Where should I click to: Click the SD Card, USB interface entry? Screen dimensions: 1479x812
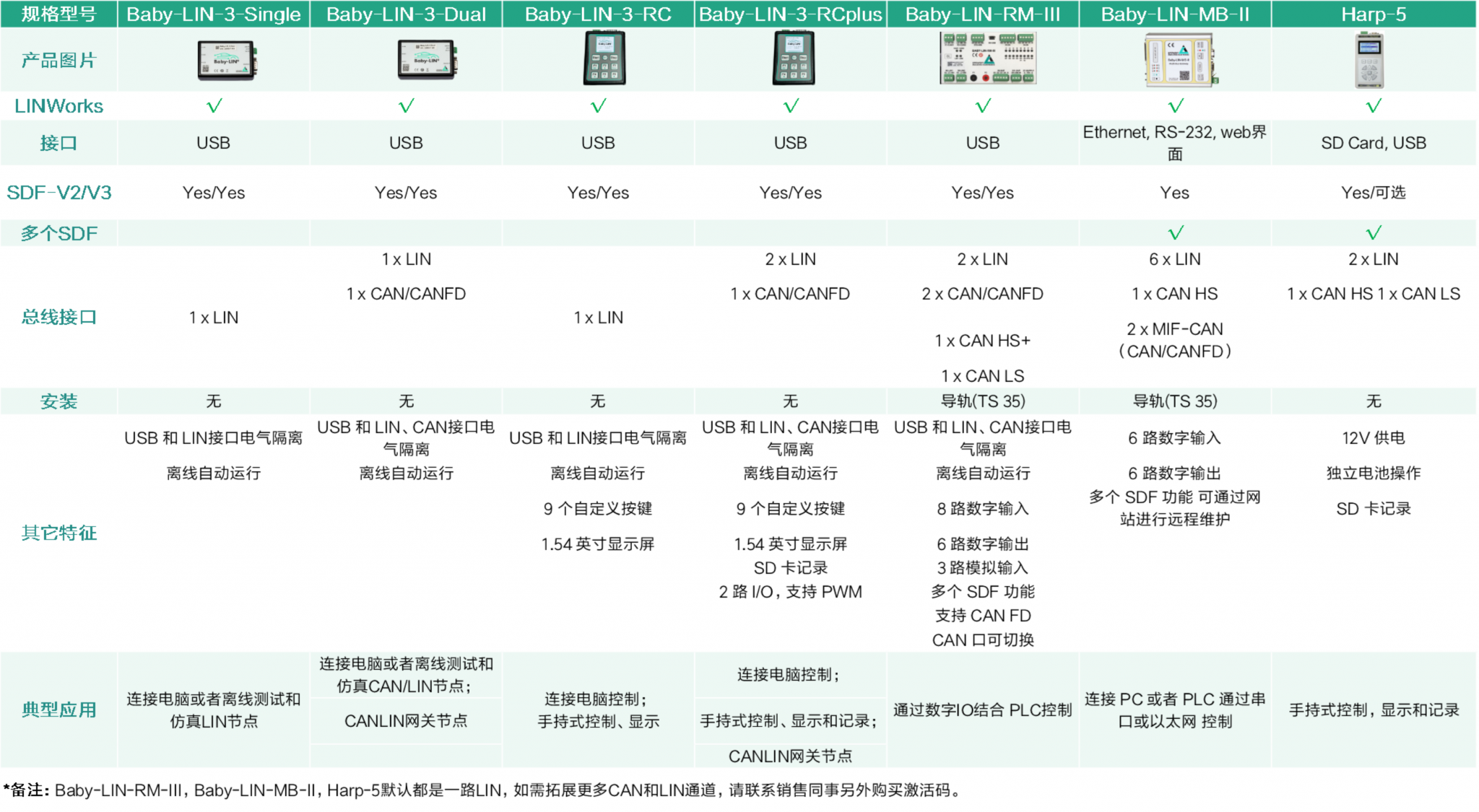tap(1373, 142)
